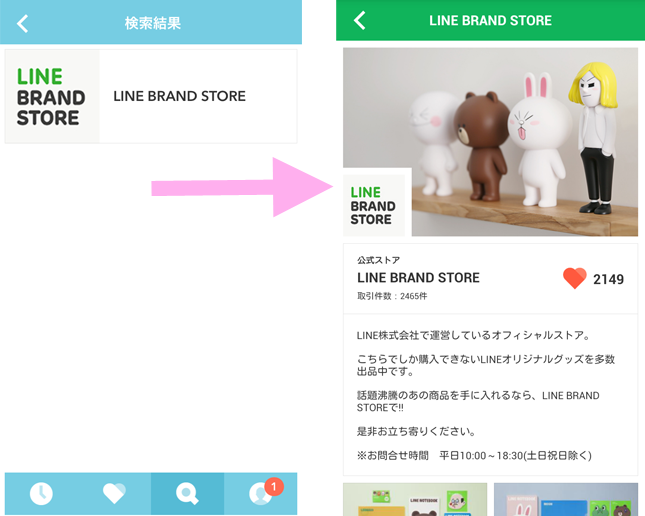Open the blue product thumbnail
This screenshot has height=516, width=645.
click(x=566, y=499)
